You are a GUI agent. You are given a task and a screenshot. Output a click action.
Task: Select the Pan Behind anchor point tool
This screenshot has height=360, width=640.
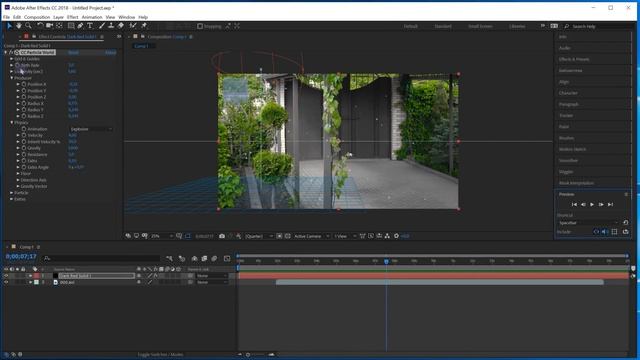pos(60,26)
